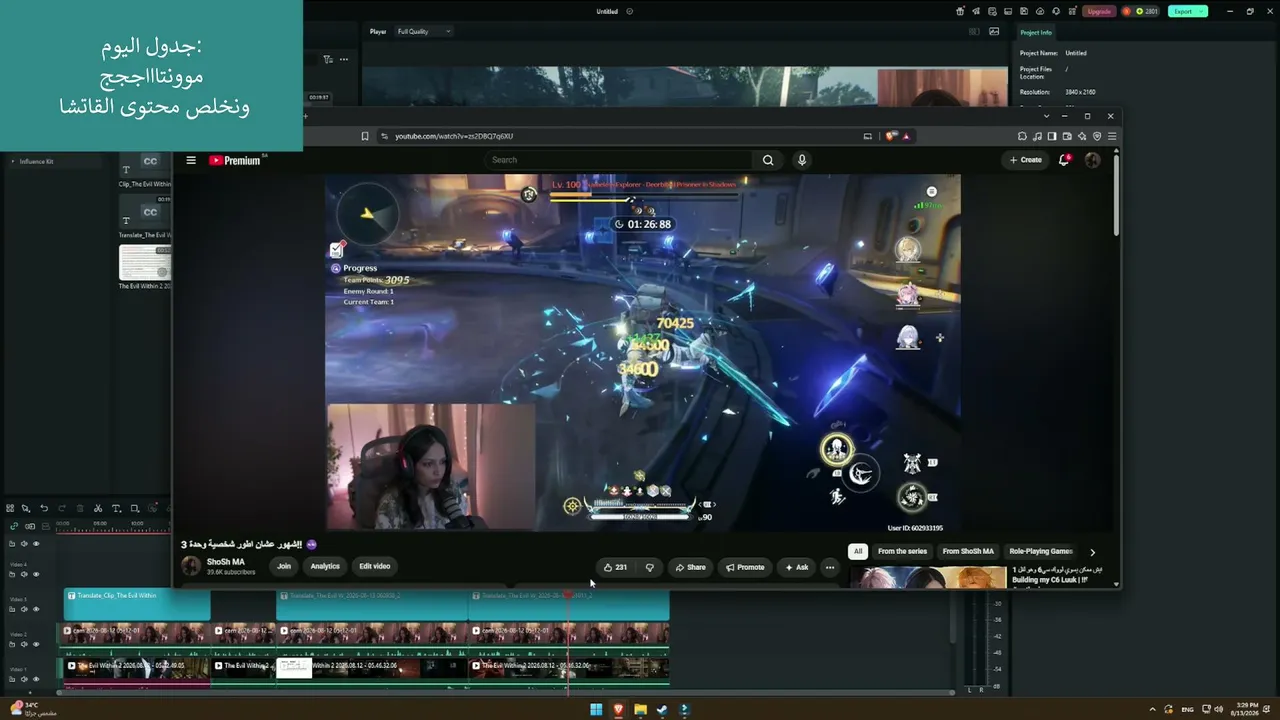The width and height of the screenshot is (1280, 720).
Task: Toggle visibility of Video 2 track
Action: [36, 644]
